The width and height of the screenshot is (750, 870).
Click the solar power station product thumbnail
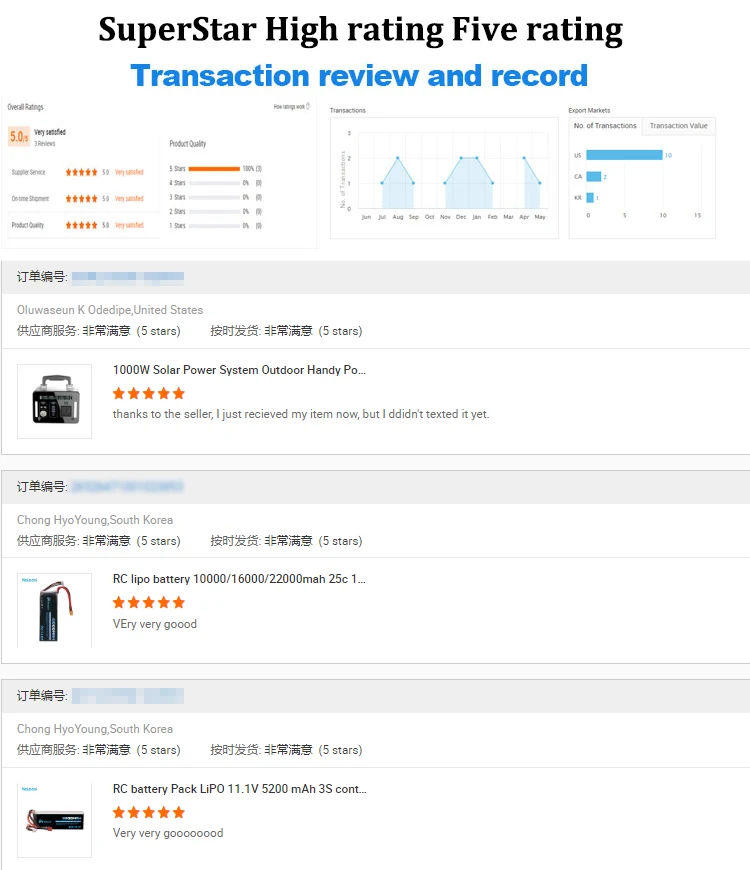[x=55, y=401]
